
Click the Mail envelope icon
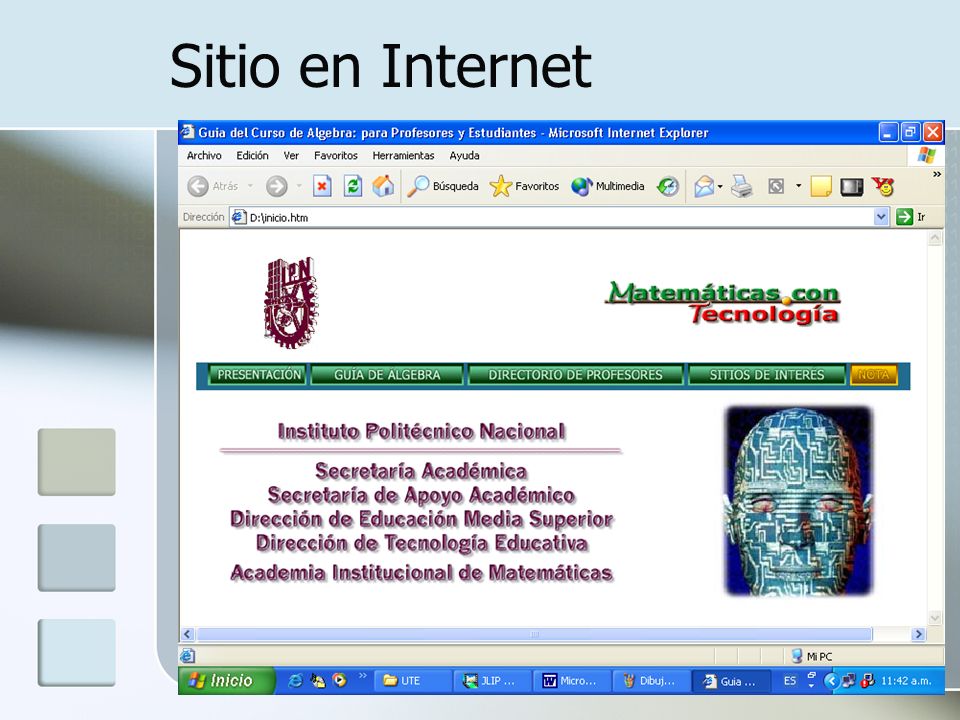click(704, 186)
